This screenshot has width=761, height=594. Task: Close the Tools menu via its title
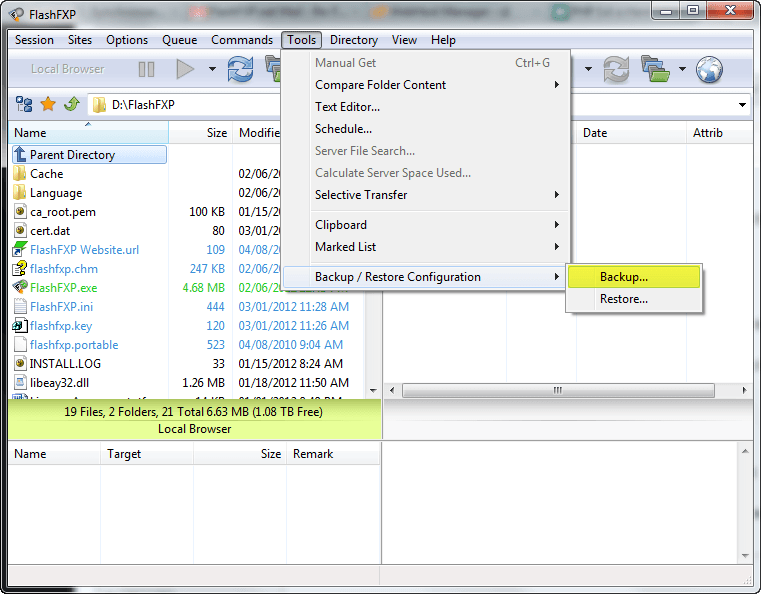[301, 40]
